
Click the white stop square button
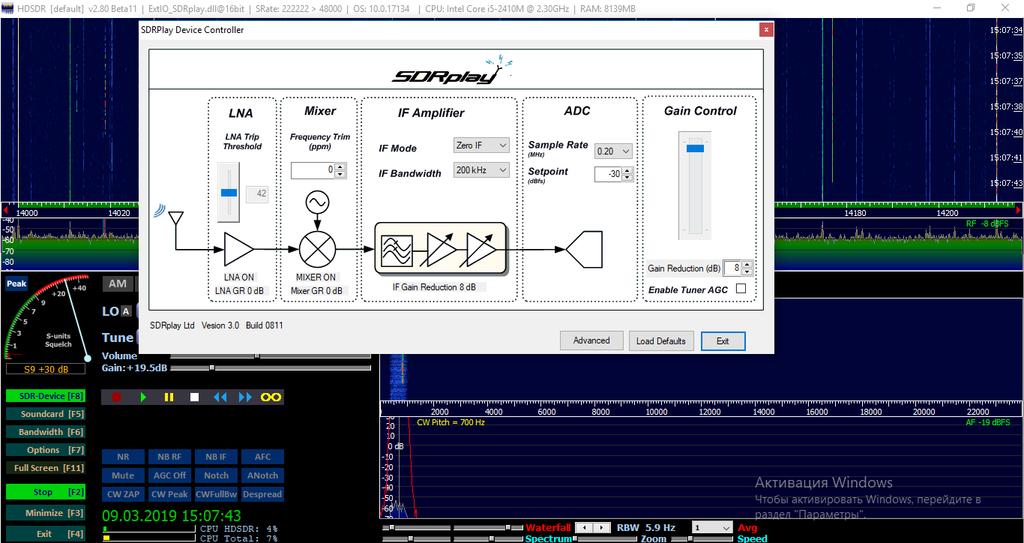pos(194,397)
